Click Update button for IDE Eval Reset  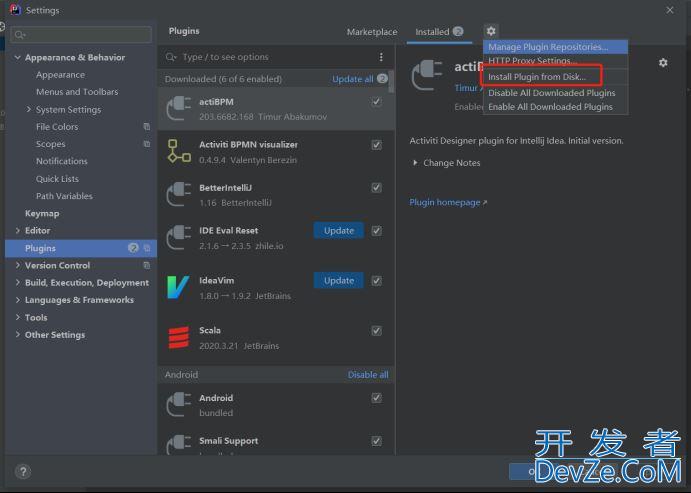[338, 230]
